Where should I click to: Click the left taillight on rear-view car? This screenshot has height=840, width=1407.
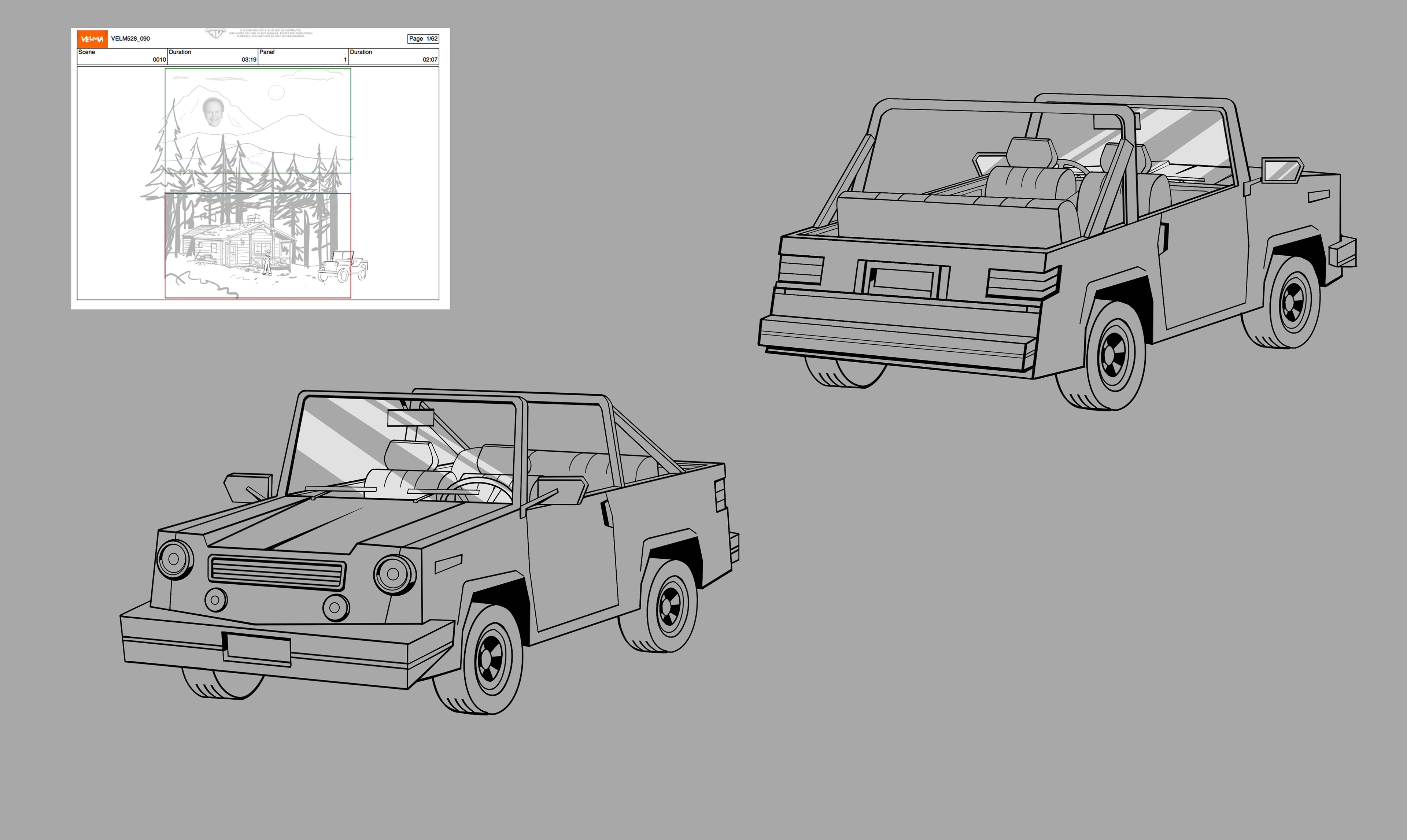[801, 269]
